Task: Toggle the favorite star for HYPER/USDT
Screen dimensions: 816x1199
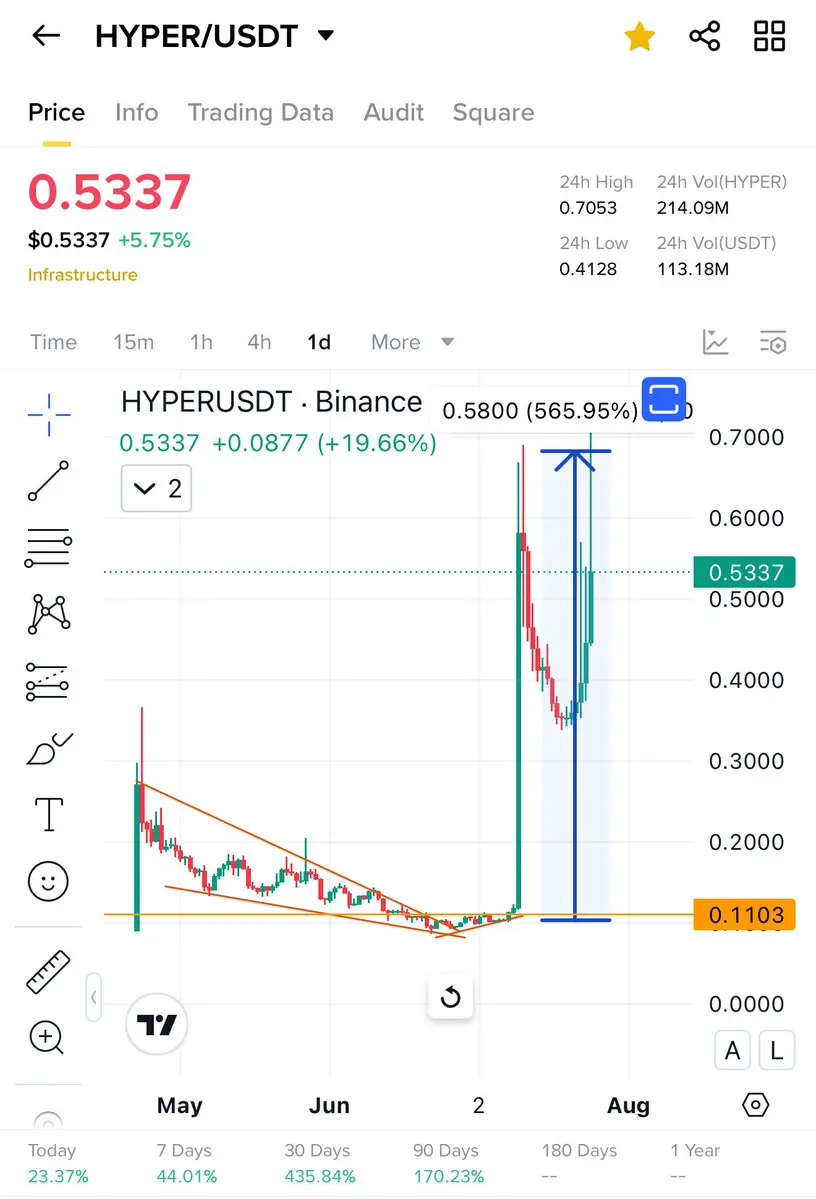Action: tap(639, 36)
